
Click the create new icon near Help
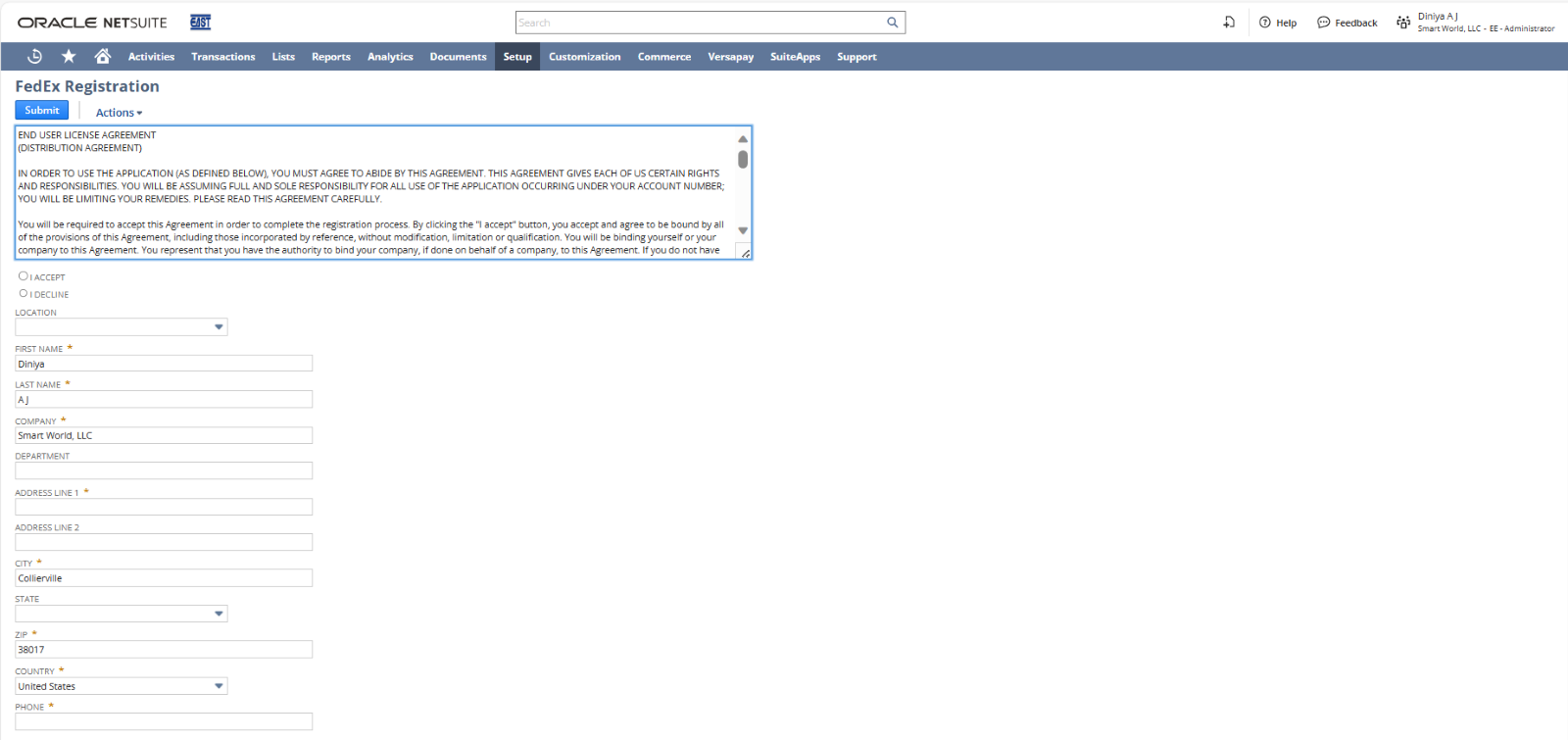point(1229,23)
